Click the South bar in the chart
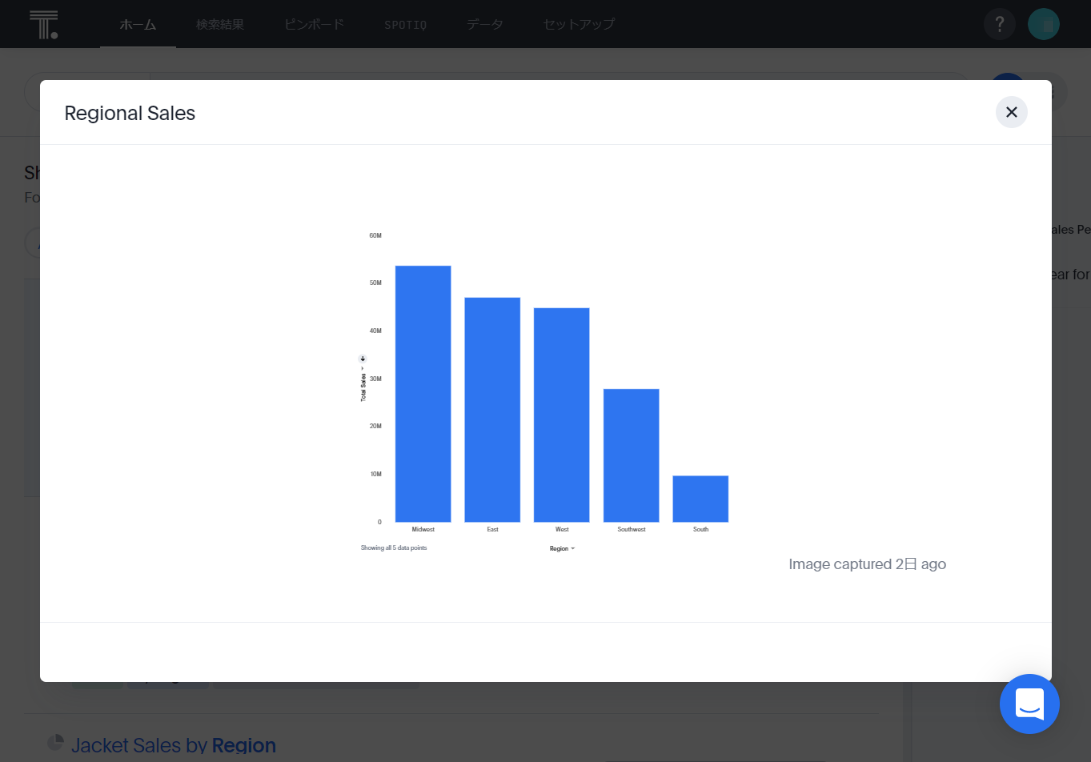 (x=701, y=498)
